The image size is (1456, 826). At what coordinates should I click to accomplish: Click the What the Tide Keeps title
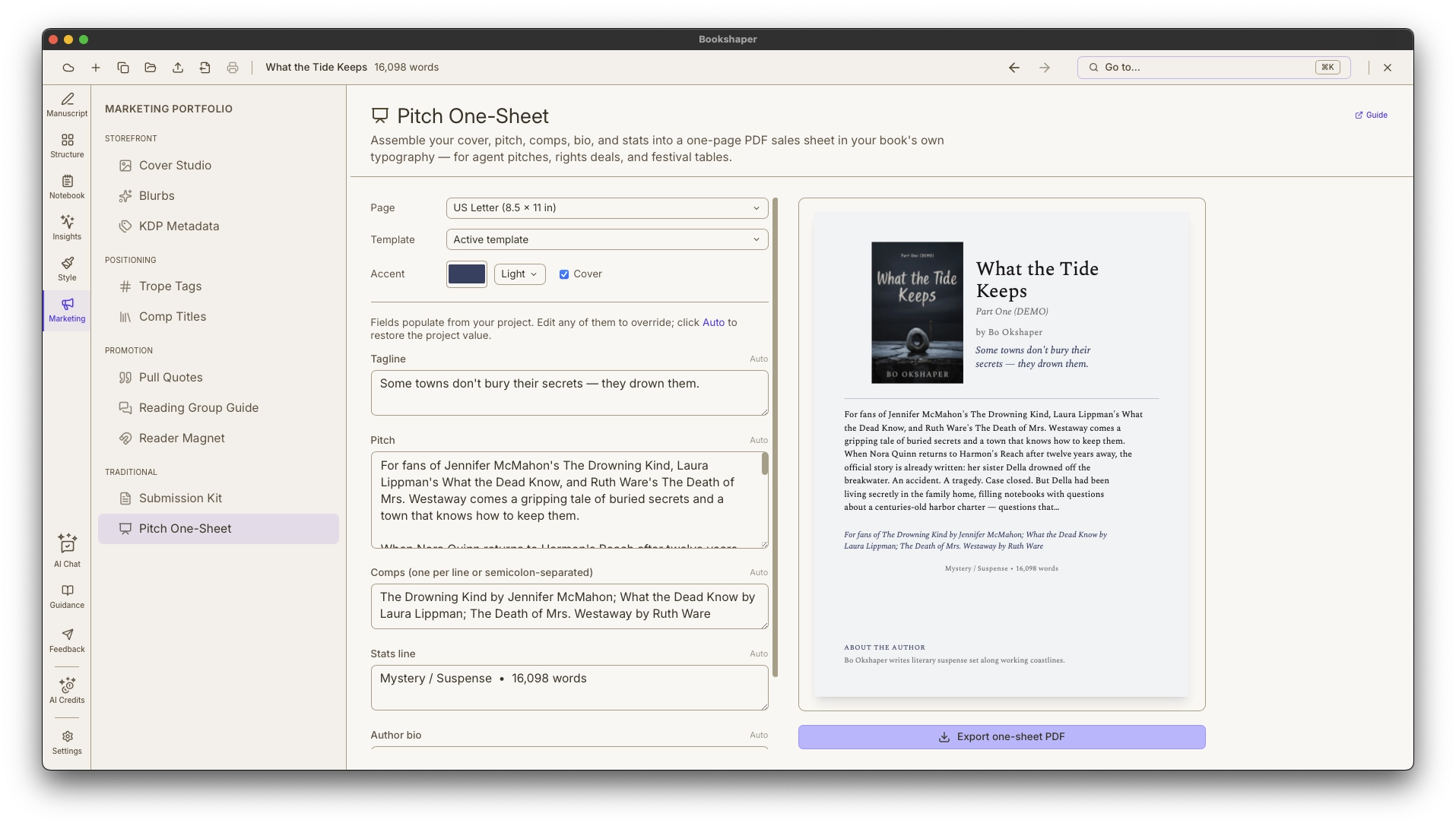coord(316,68)
